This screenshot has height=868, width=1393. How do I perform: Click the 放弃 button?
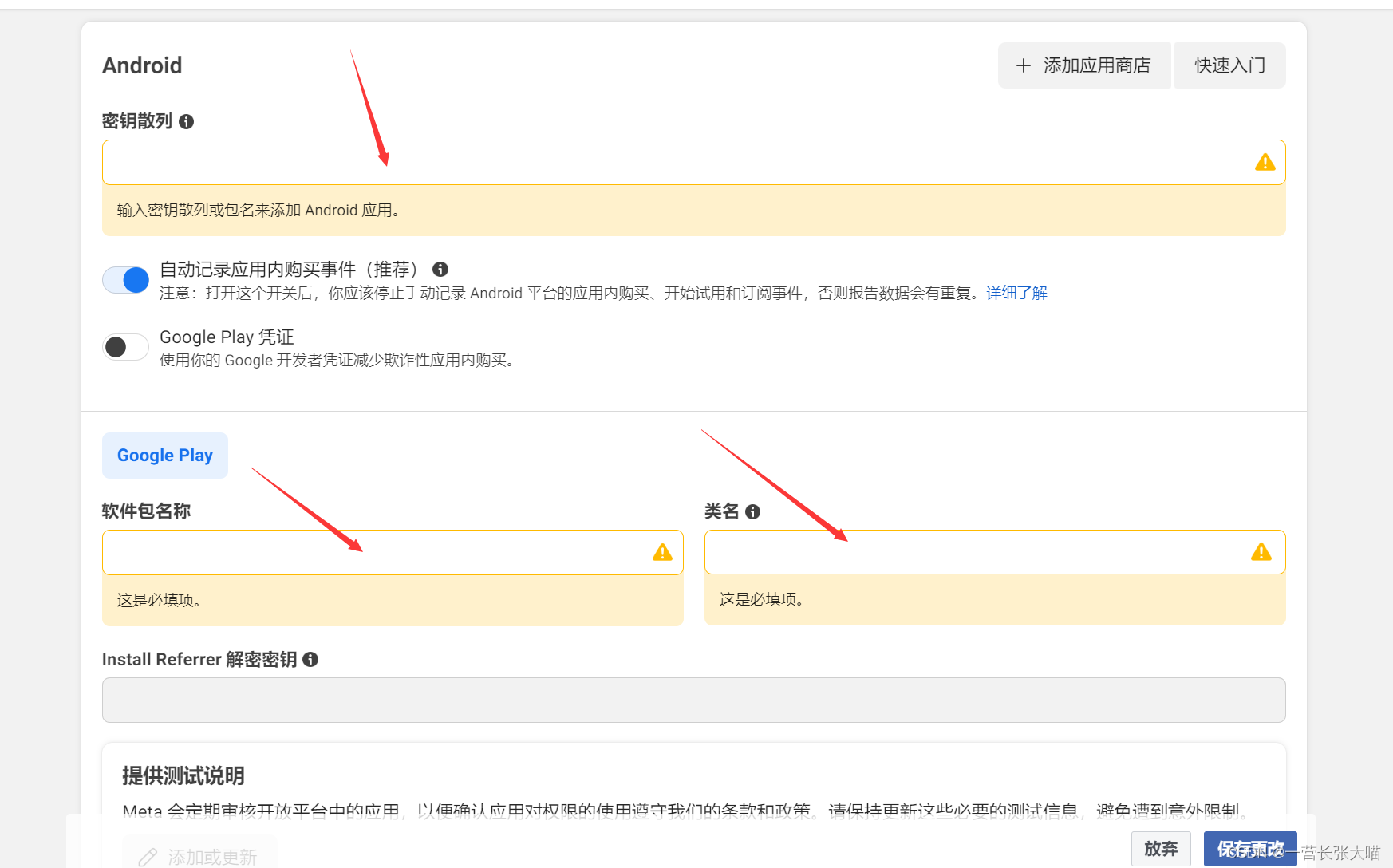coord(1161,848)
